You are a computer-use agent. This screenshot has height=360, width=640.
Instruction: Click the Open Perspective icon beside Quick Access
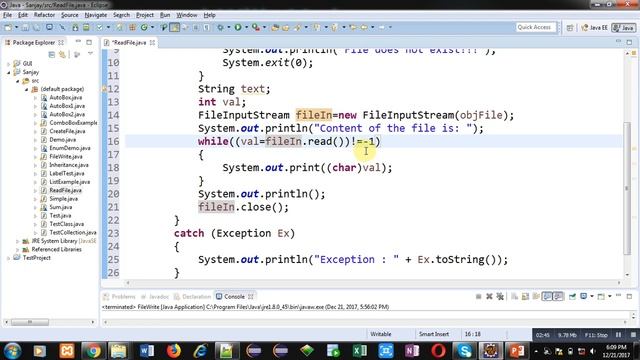tap(570, 28)
